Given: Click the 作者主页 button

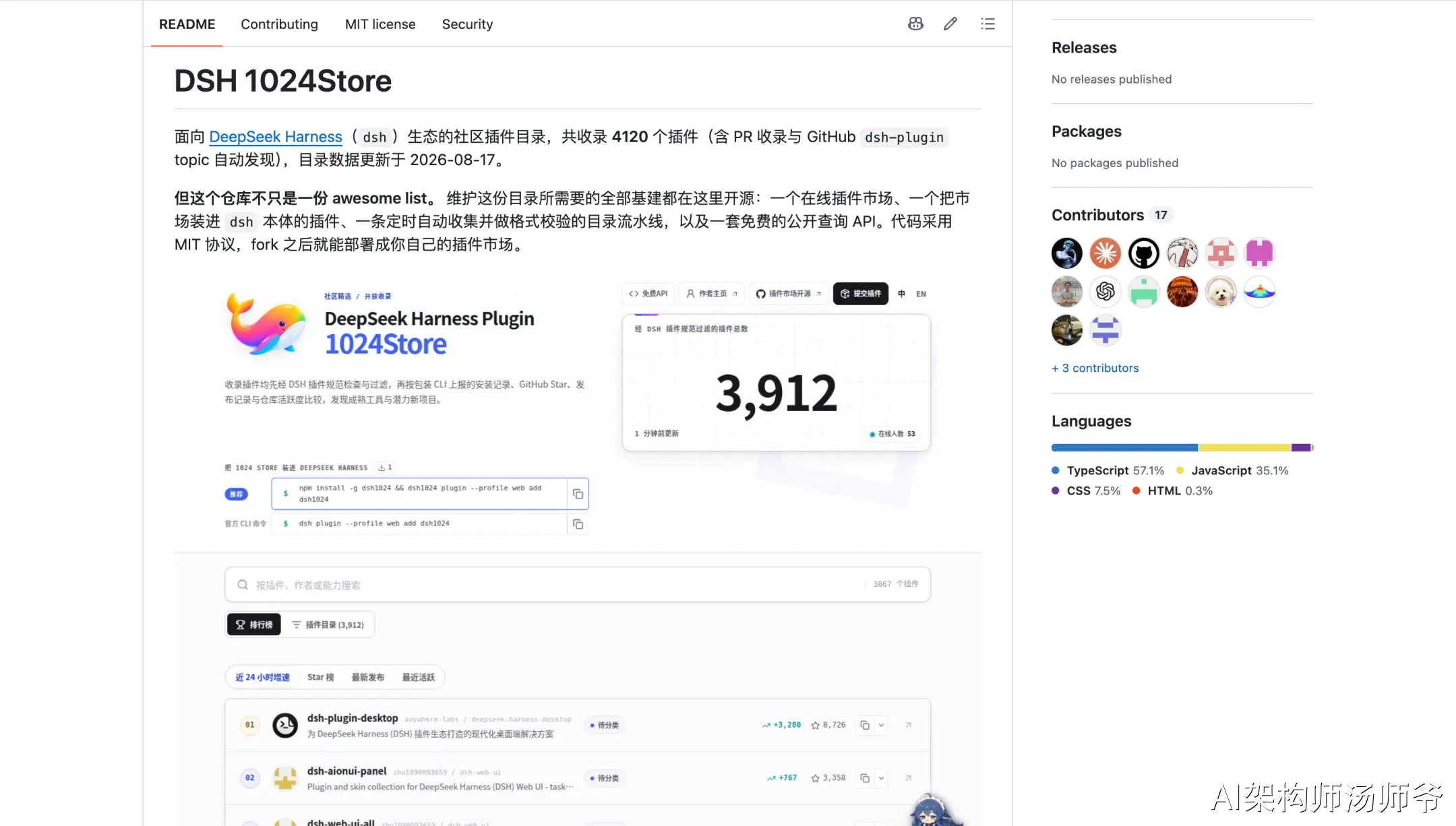Looking at the screenshot, I should (712, 294).
